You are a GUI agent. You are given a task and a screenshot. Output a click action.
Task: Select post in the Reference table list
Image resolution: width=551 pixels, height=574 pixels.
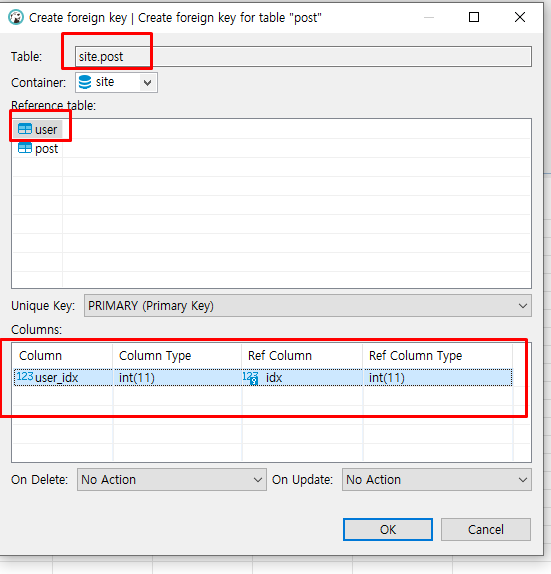pos(38,148)
